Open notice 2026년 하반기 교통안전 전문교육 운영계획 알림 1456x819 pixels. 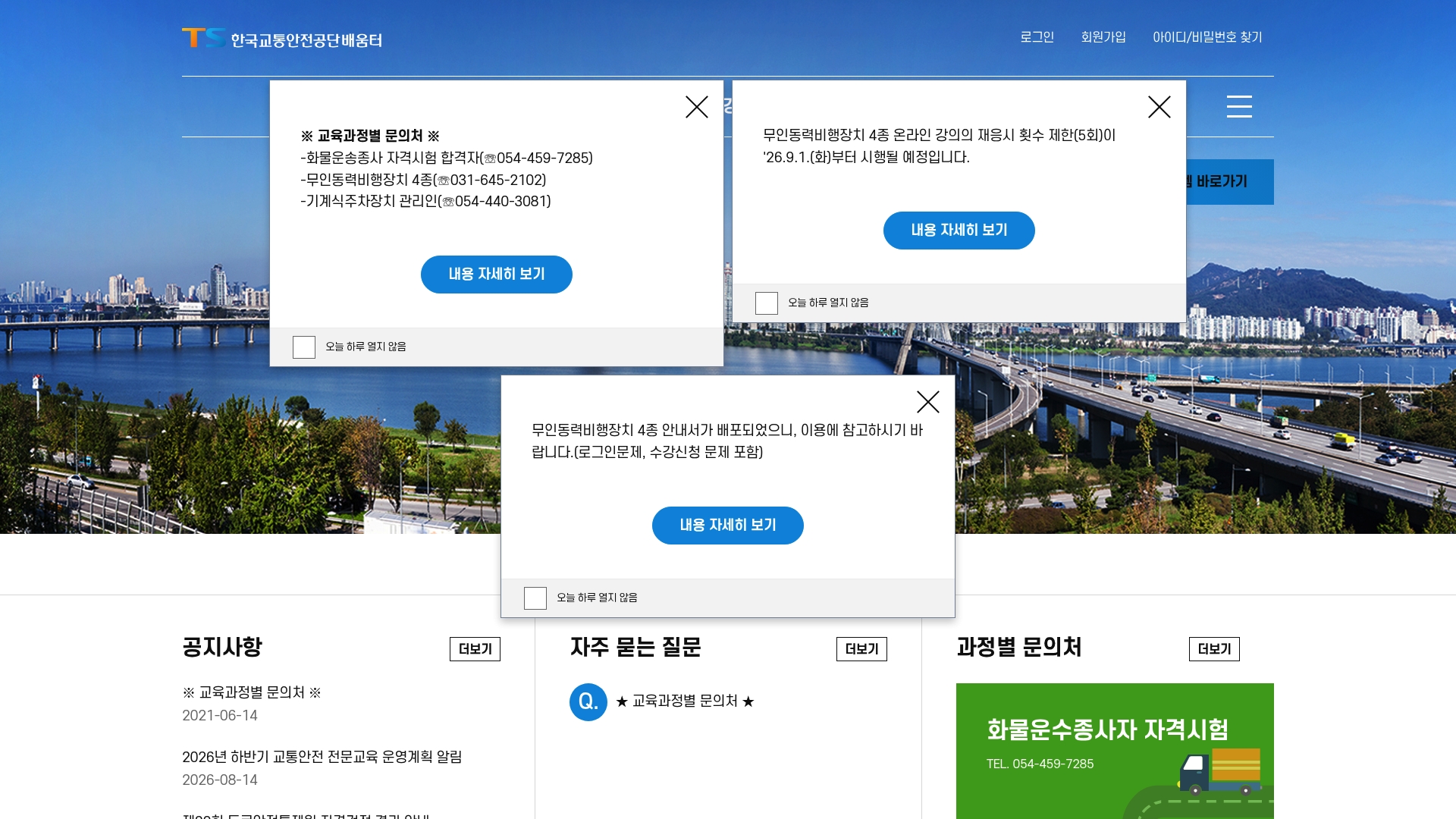322,757
